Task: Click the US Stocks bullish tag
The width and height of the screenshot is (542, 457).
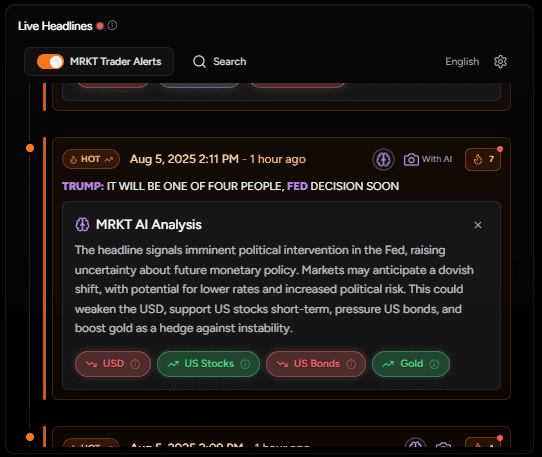Action: click(x=208, y=364)
